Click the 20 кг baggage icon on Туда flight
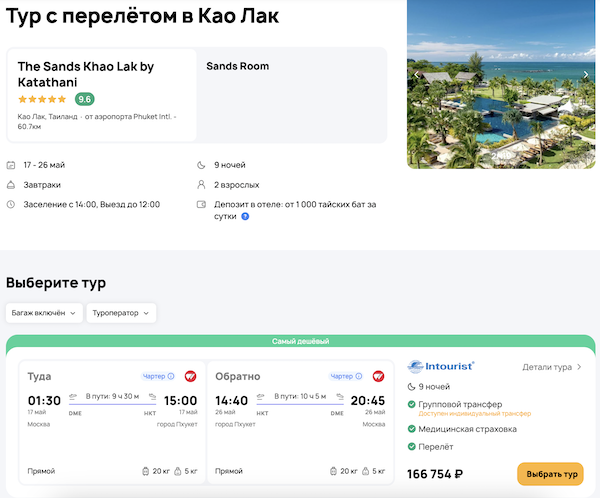The image size is (600, 498). [x=146, y=471]
